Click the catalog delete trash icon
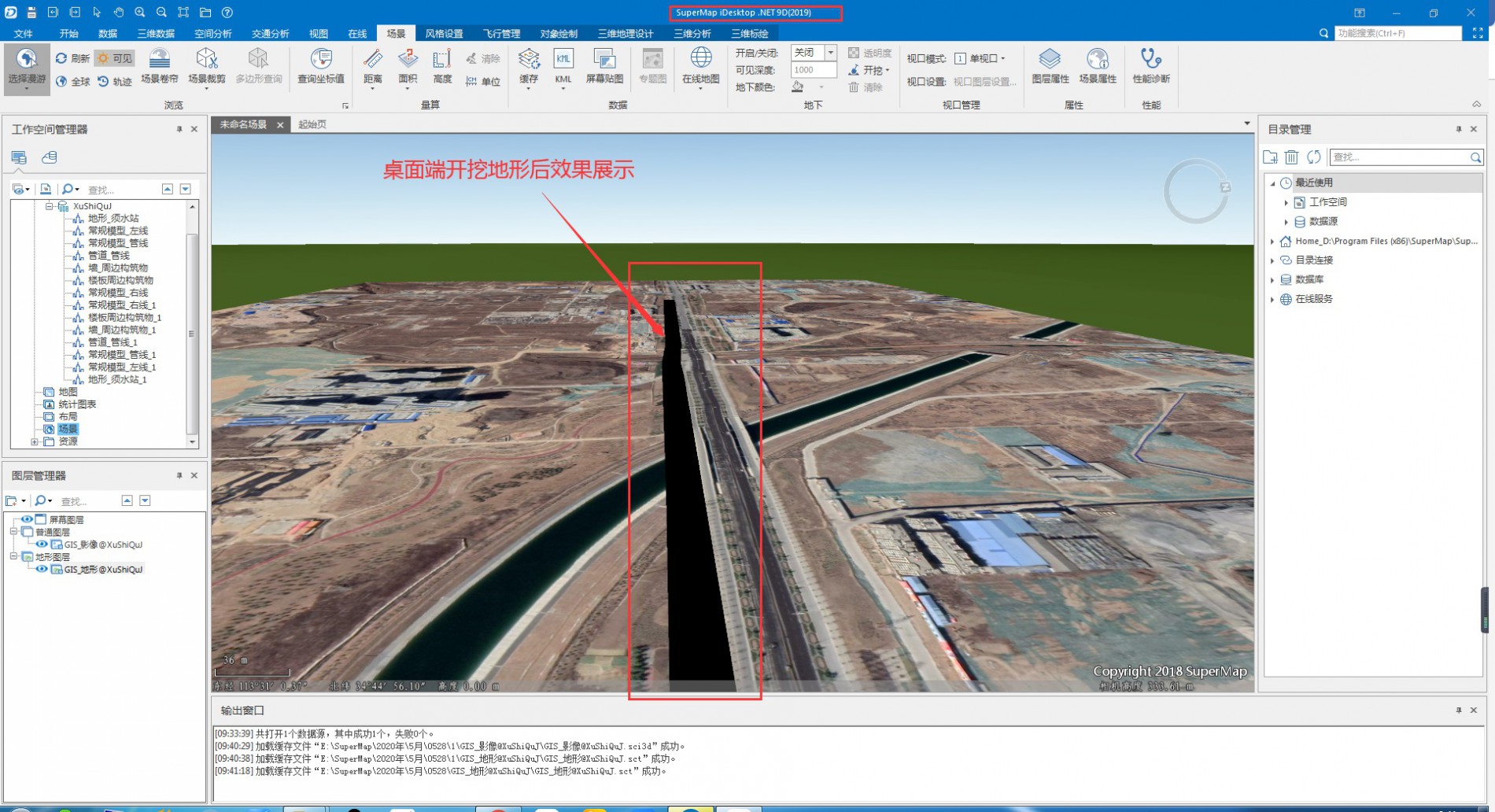 pos(1291,157)
